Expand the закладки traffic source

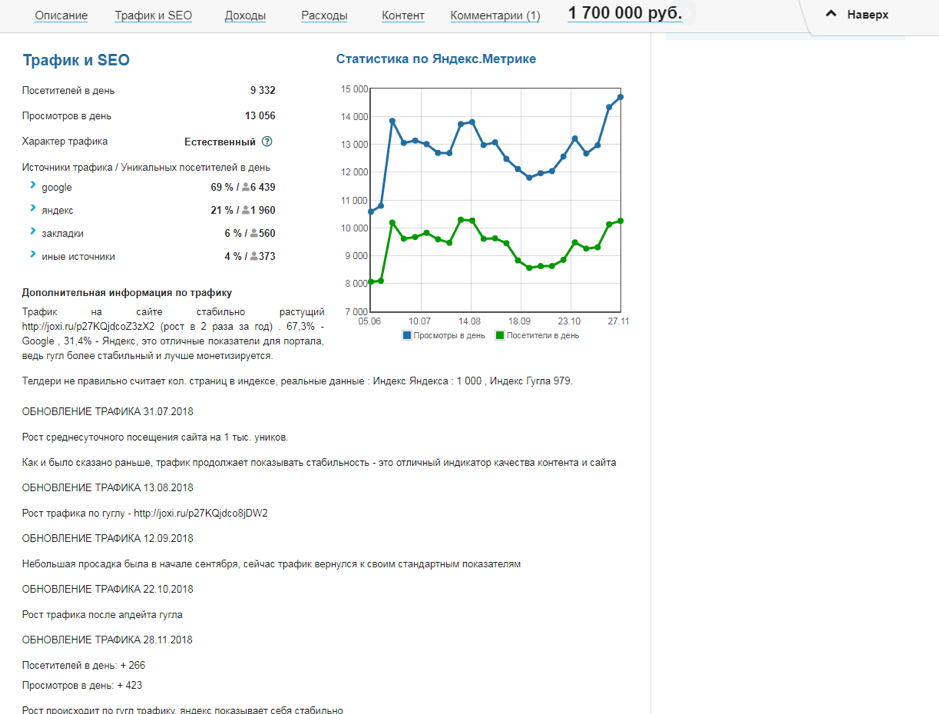[33, 231]
